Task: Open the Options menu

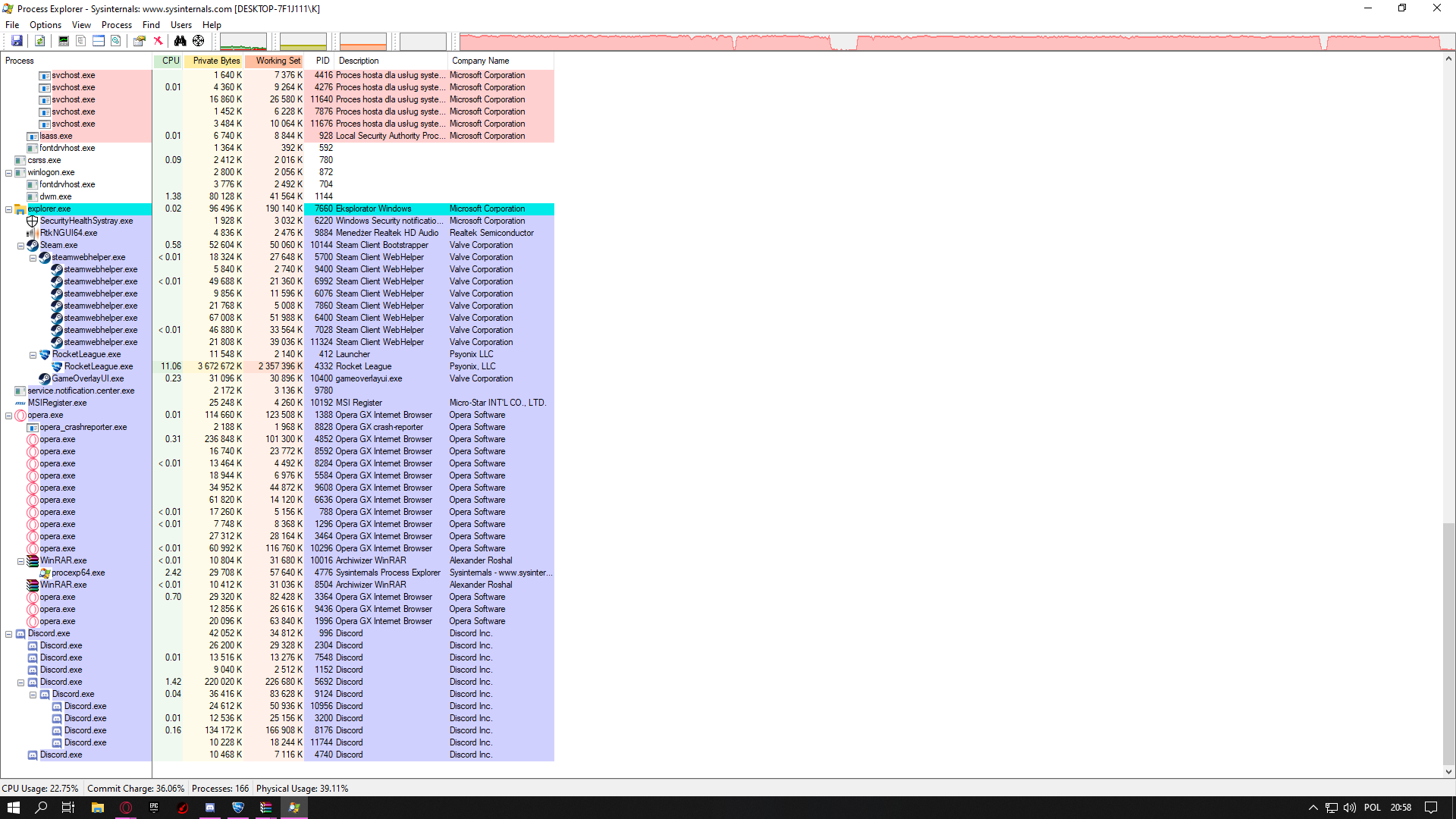Action: click(x=45, y=25)
